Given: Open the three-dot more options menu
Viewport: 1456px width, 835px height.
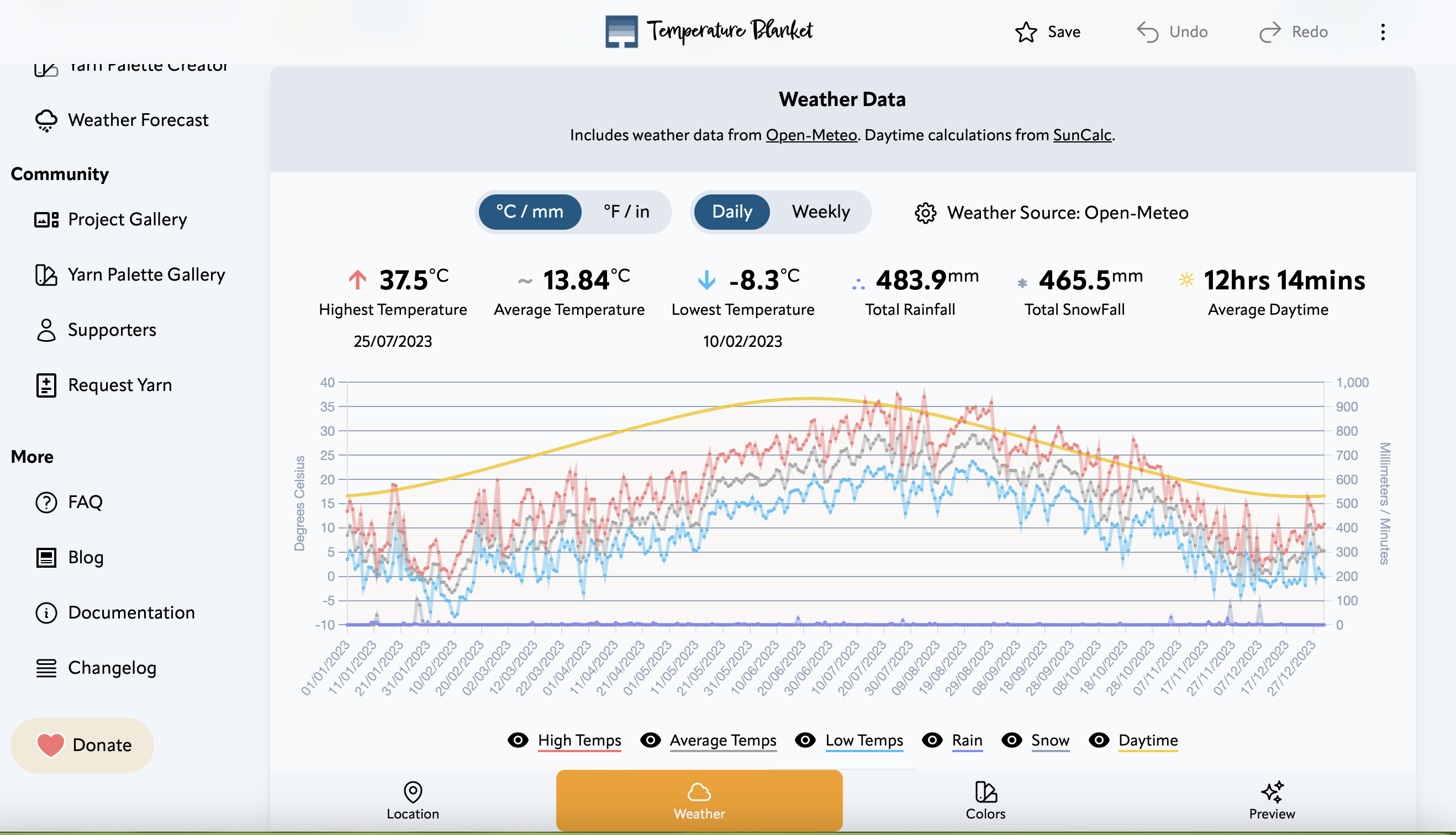Looking at the screenshot, I should [1383, 32].
